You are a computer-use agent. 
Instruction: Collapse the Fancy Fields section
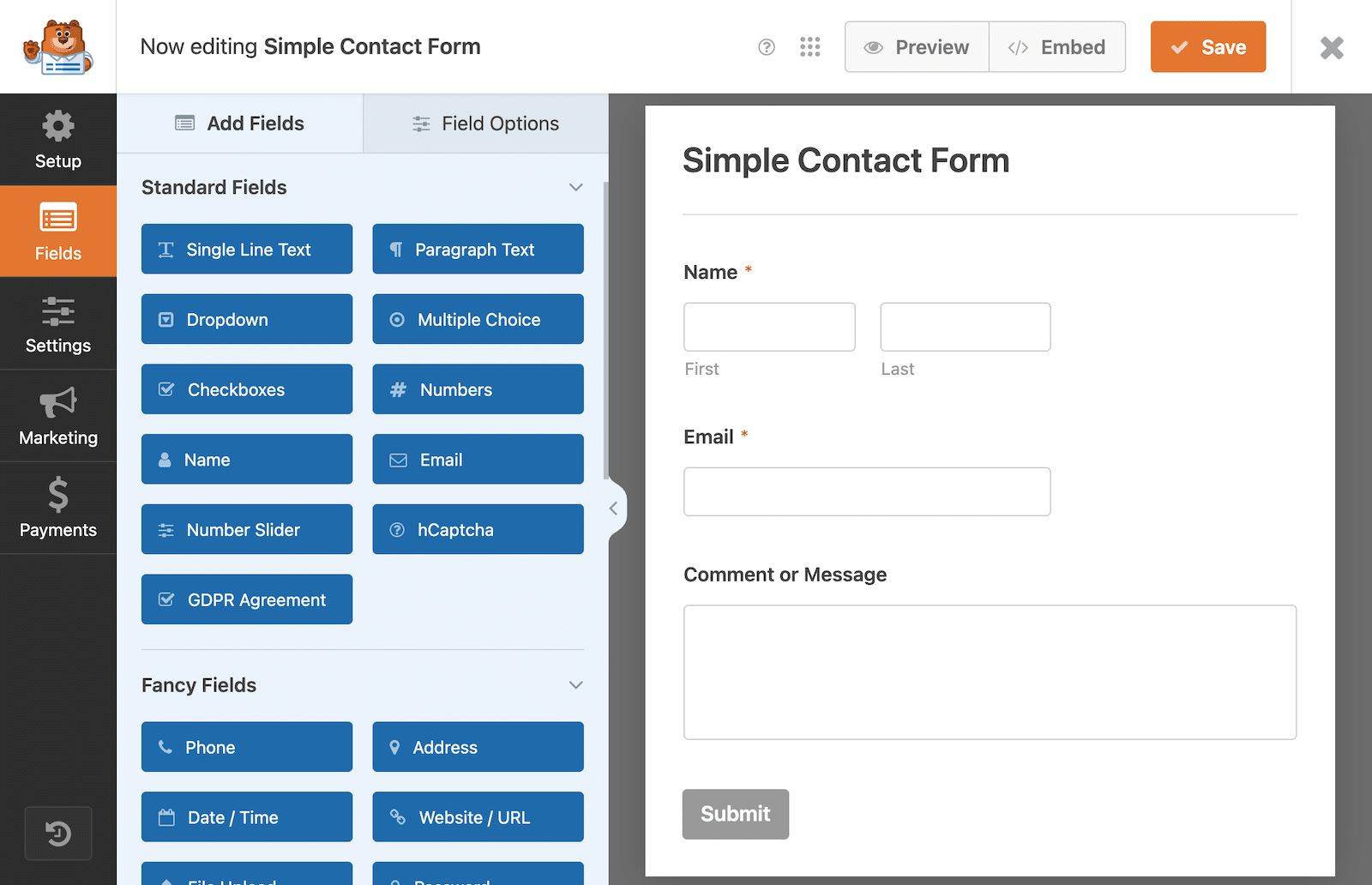pyautogui.click(x=576, y=685)
